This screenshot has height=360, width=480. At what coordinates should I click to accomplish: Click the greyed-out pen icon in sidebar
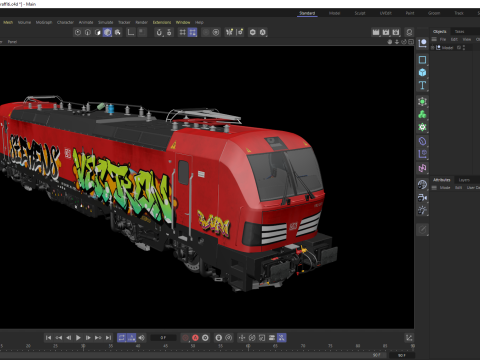(422, 229)
